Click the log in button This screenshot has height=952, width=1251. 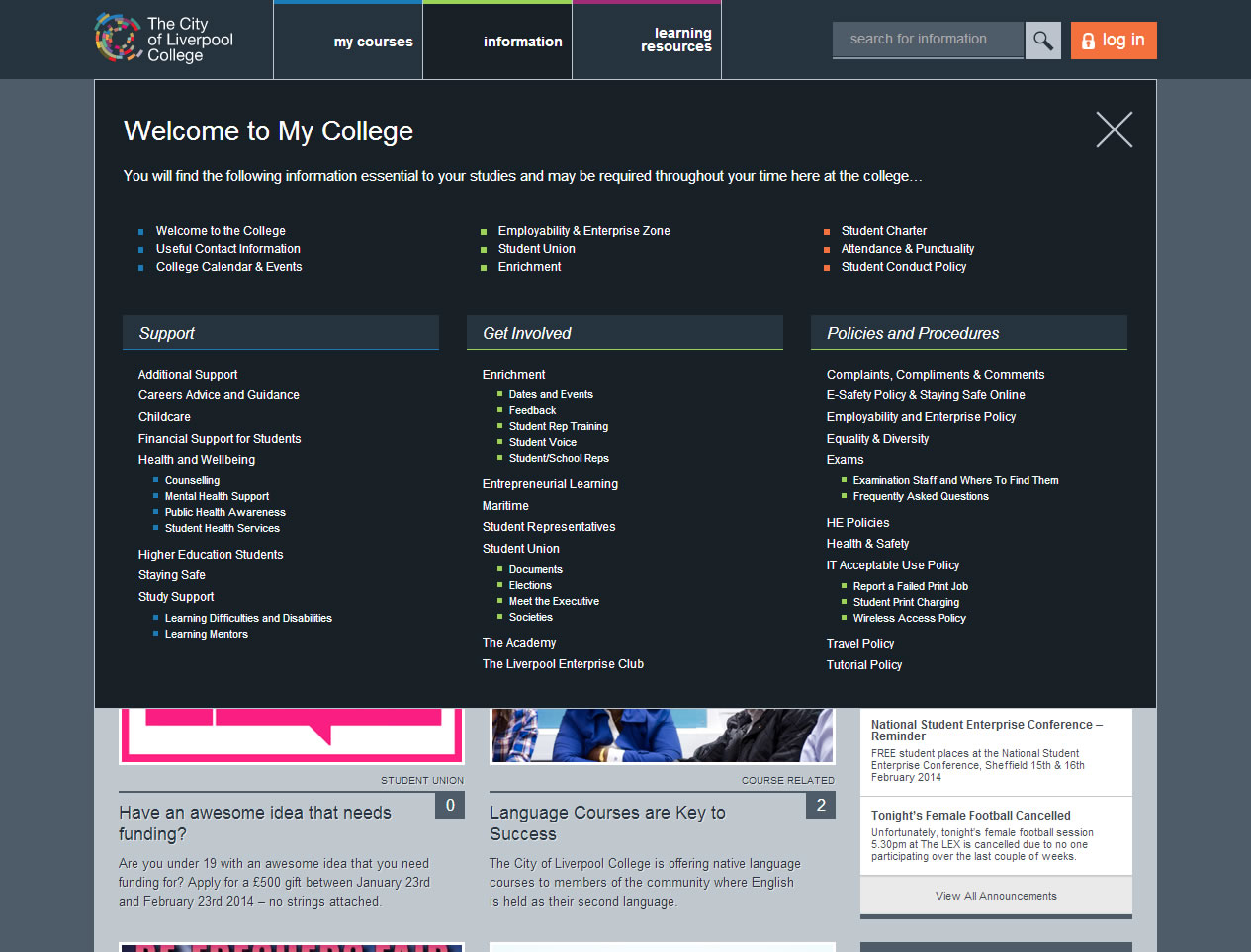(x=1114, y=41)
